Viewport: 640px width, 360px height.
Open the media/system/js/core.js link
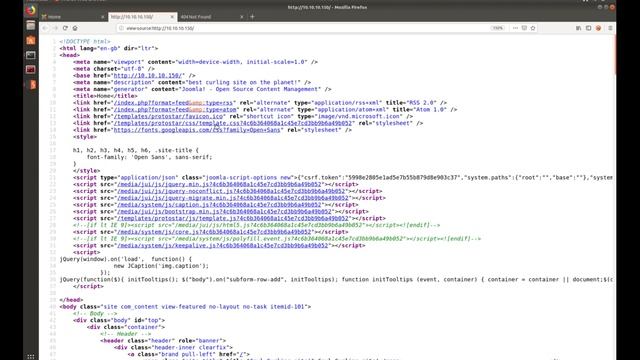pos(214,232)
